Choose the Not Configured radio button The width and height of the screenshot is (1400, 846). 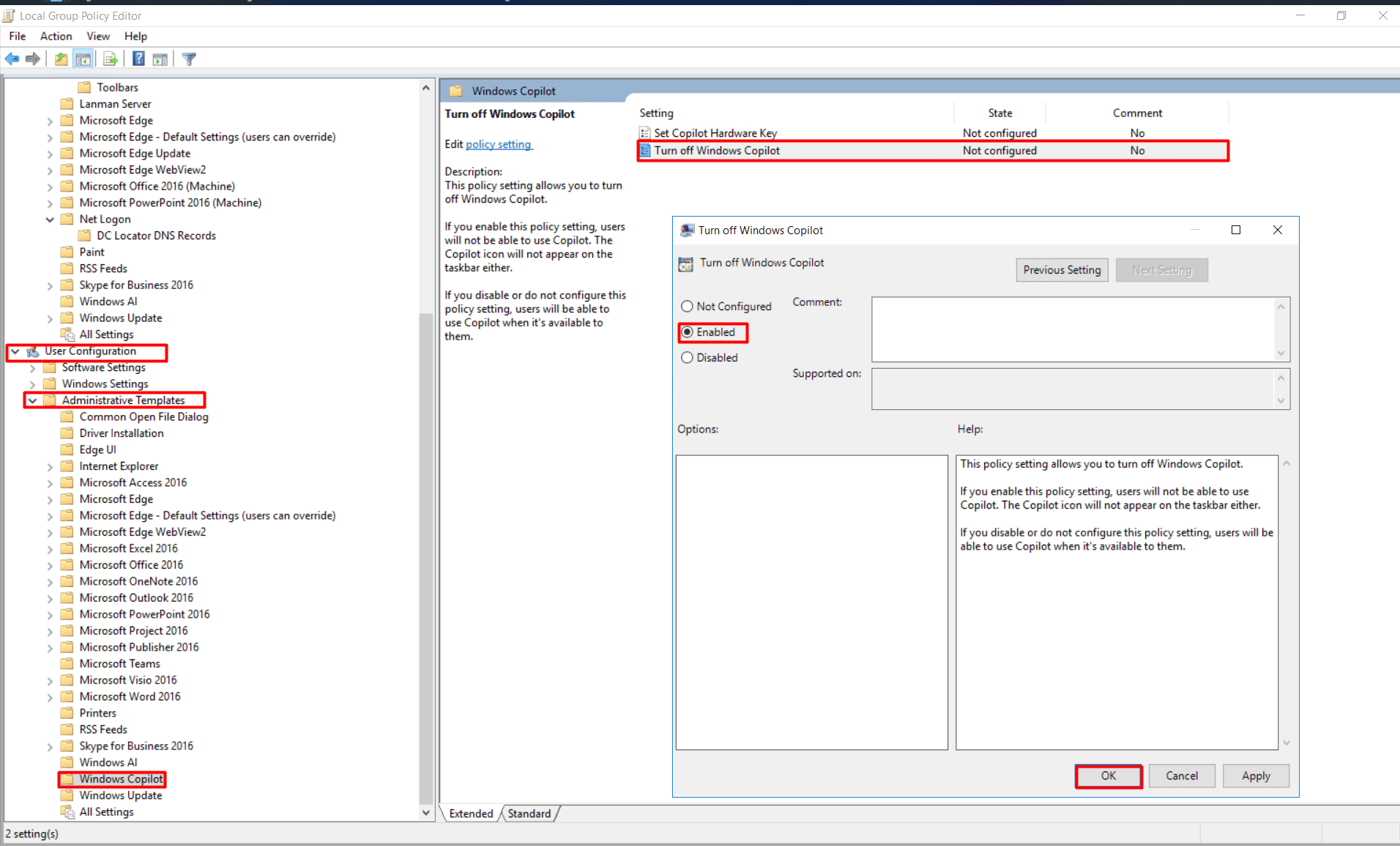(688, 306)
